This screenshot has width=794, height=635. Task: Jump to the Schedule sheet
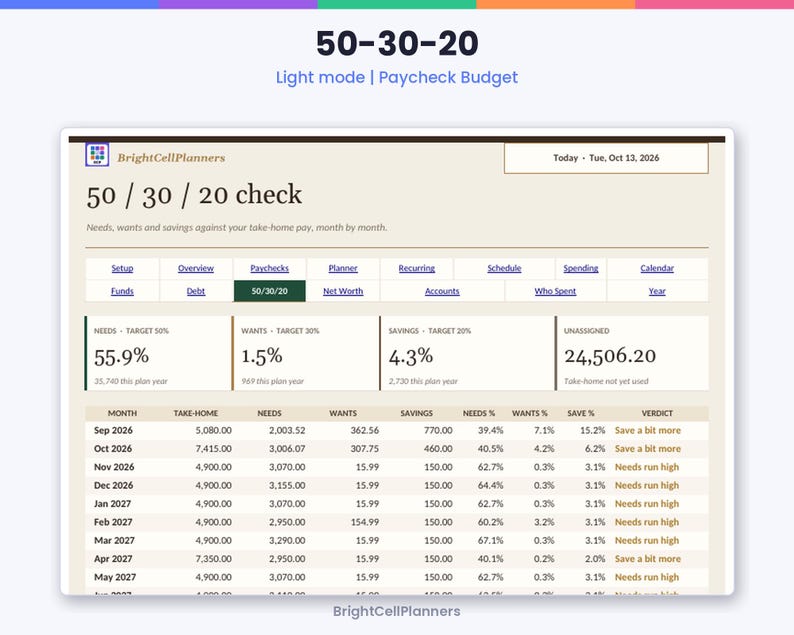click(504, 268)
